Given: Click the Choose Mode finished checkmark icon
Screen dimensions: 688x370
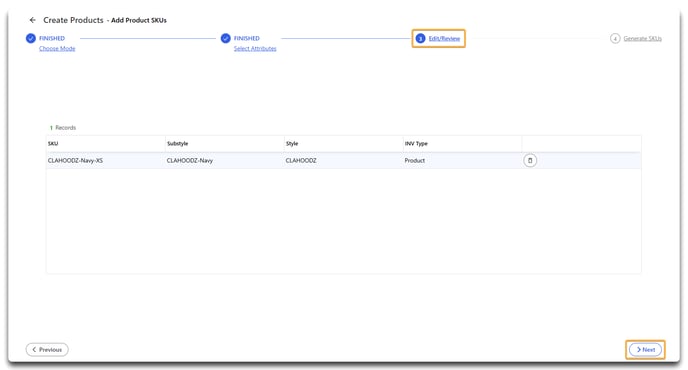Looking at the screenshot, I should tap(31, 39).
